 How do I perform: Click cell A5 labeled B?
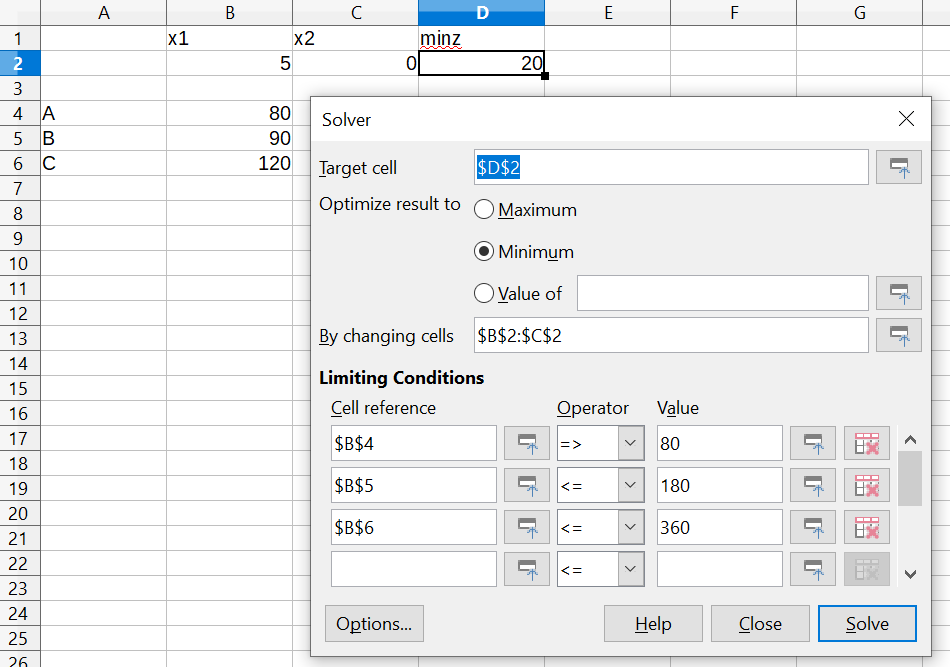pos(104,138)
